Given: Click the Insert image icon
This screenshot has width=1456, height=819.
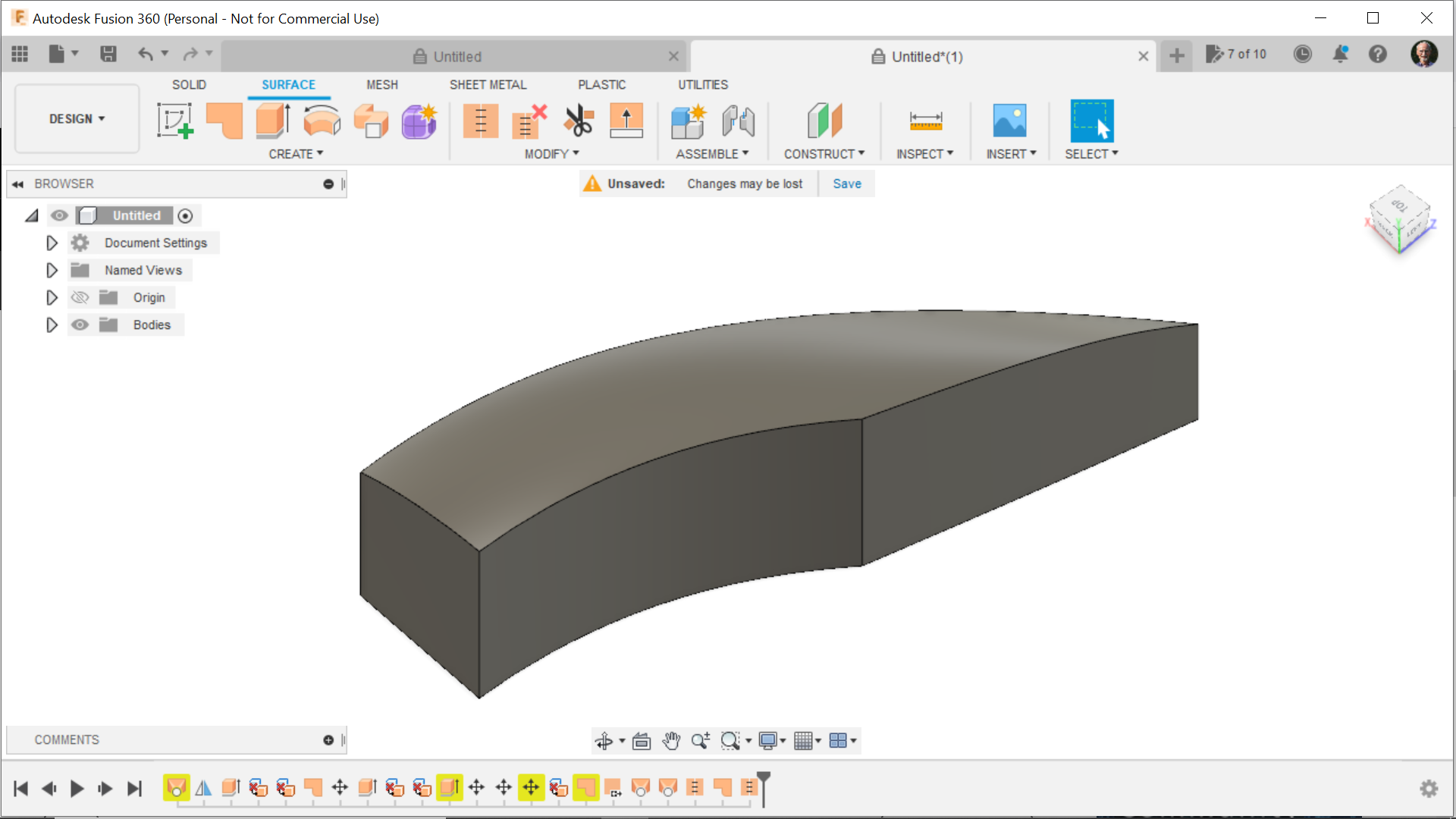Looking at the screenshot, I should click(1010, 121).
